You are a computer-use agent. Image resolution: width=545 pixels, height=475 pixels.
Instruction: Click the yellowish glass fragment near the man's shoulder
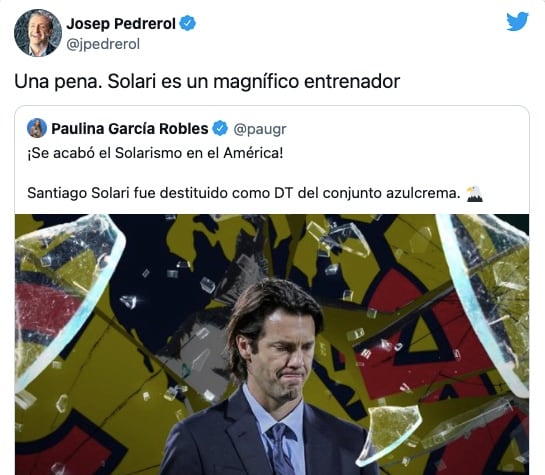[x=389, y=434]
